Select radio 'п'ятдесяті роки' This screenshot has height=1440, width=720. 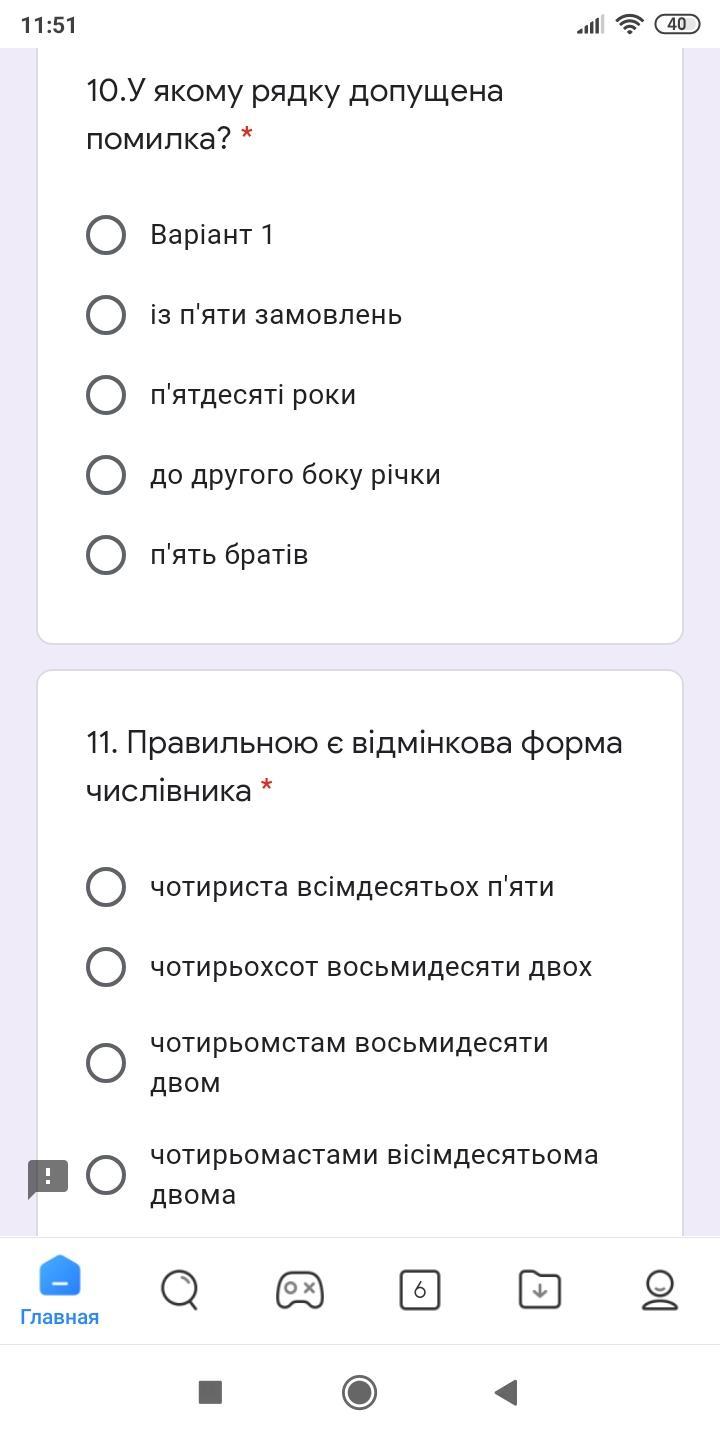click(106, 395)
